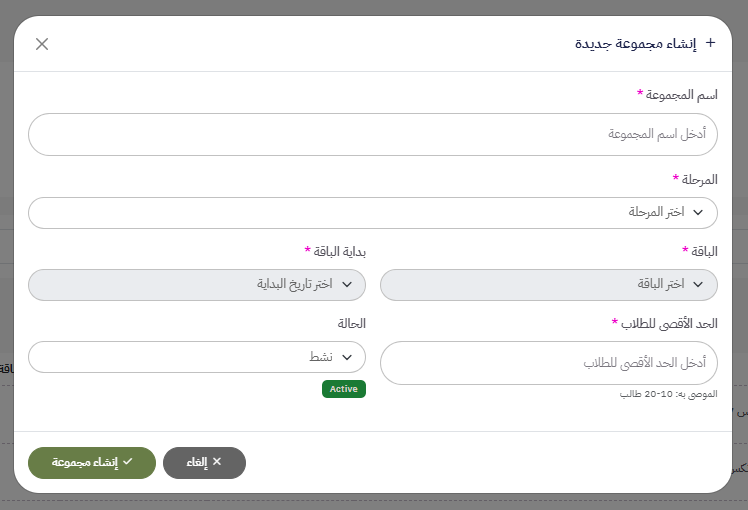Click the chevron arrow of اختر تاريخ البداية
The height and width of the screenshot is (510, 748).
point(347,285)
